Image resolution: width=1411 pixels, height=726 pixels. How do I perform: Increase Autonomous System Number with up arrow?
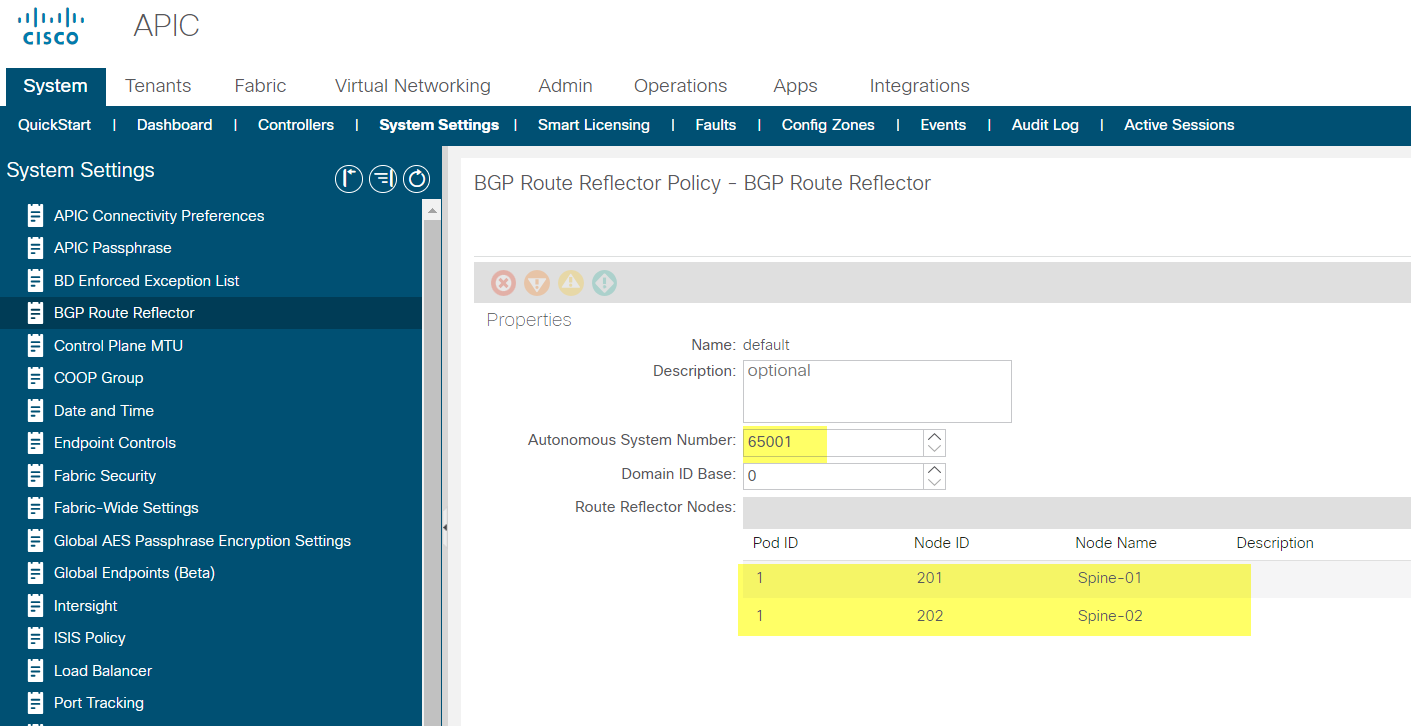pos(935,437)
